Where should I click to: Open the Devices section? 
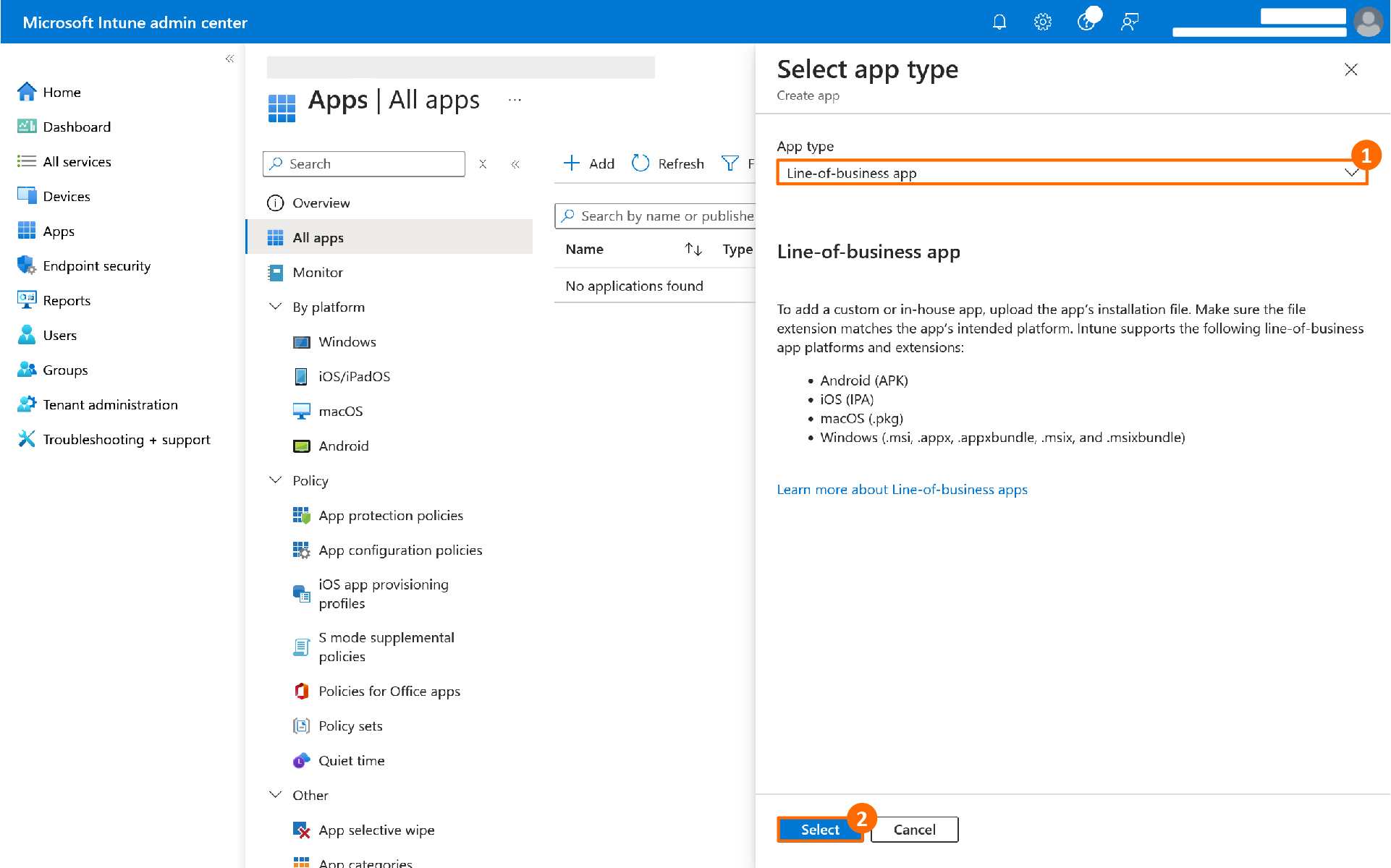pos(67,196)
